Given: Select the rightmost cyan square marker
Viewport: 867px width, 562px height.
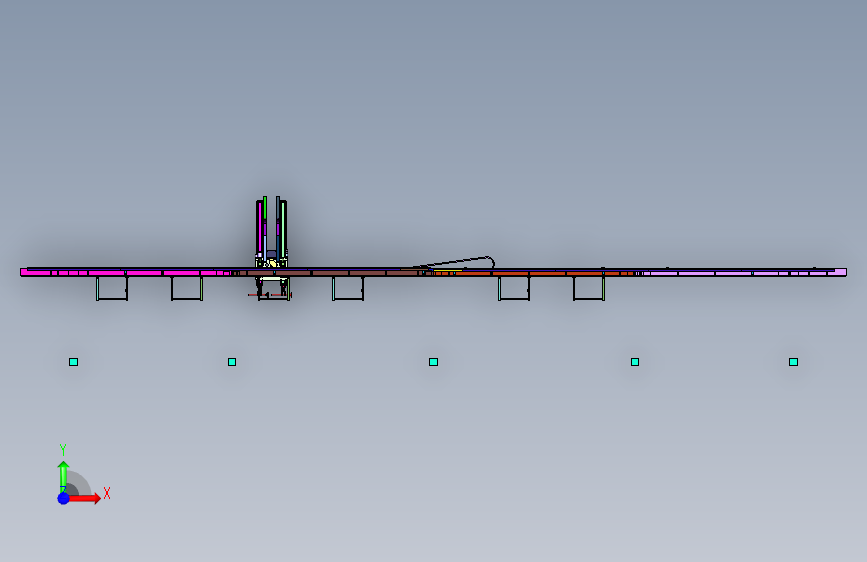Looking at the screenshot, I should pyautogui.click(x=793, y=362).
